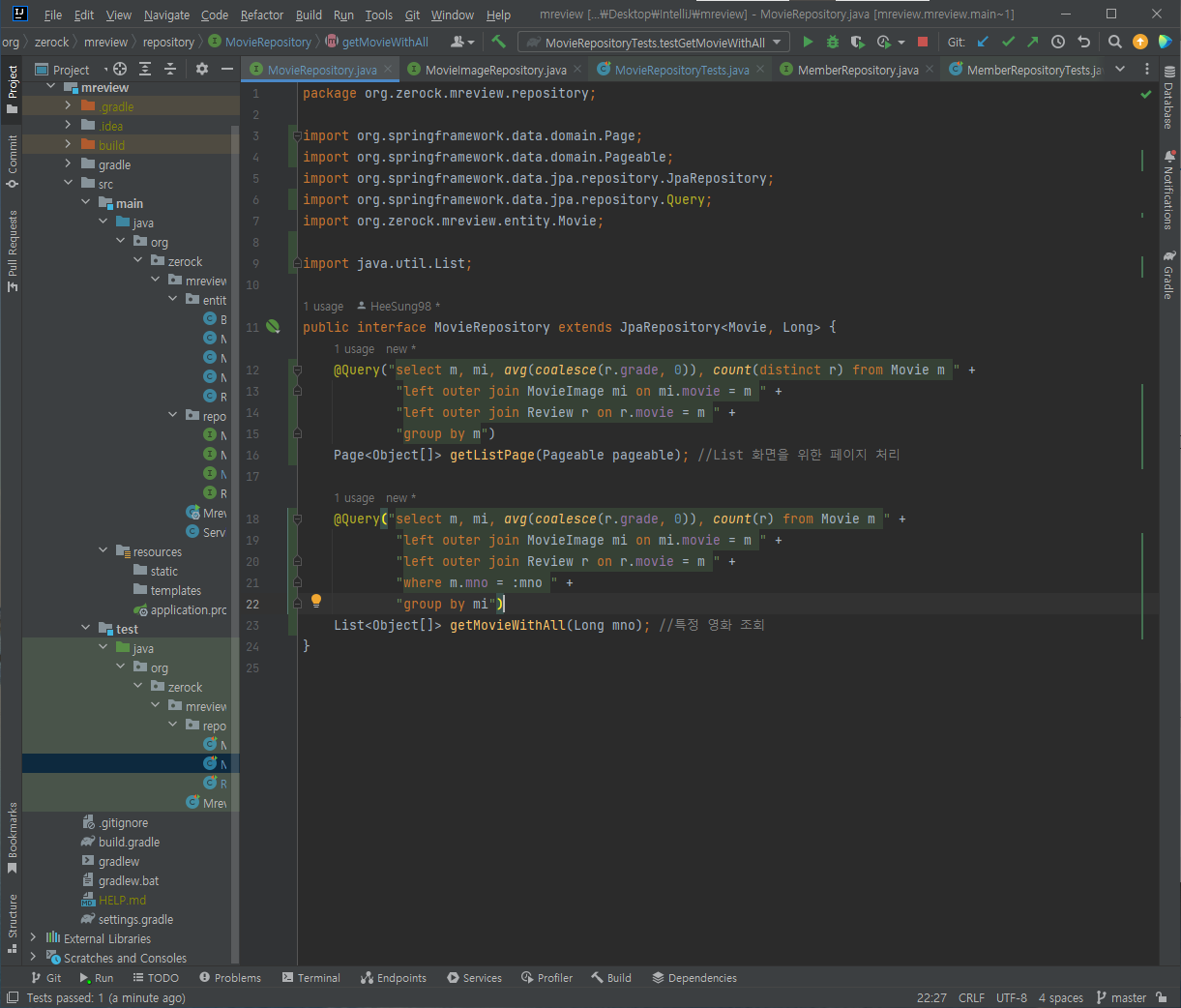The image size is (1181, 1008).
Task: Toggle the Structure tool window
Action: pyautogui.click(x=13, y=924)
